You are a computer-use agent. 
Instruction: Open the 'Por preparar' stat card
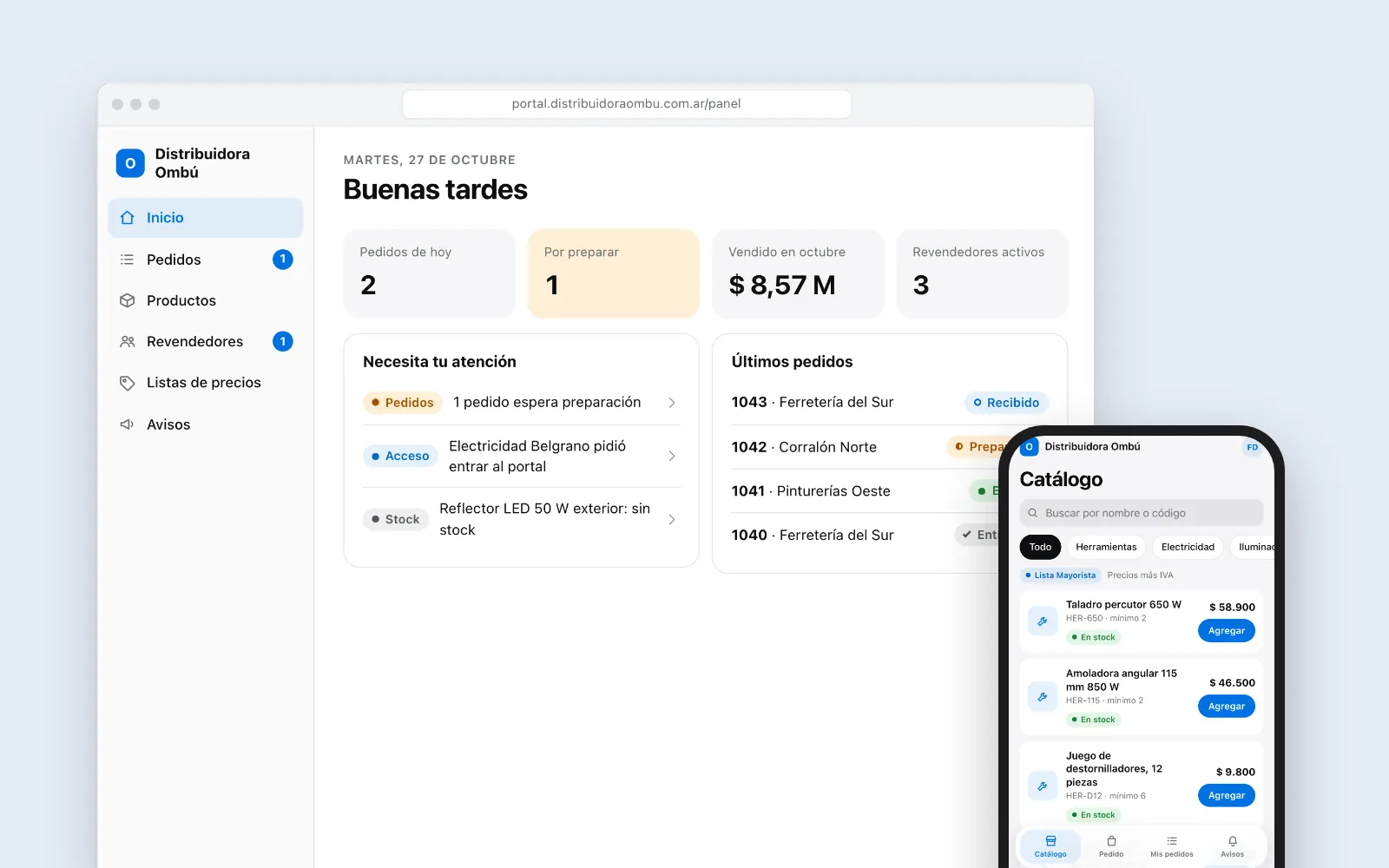click(614, 273)
